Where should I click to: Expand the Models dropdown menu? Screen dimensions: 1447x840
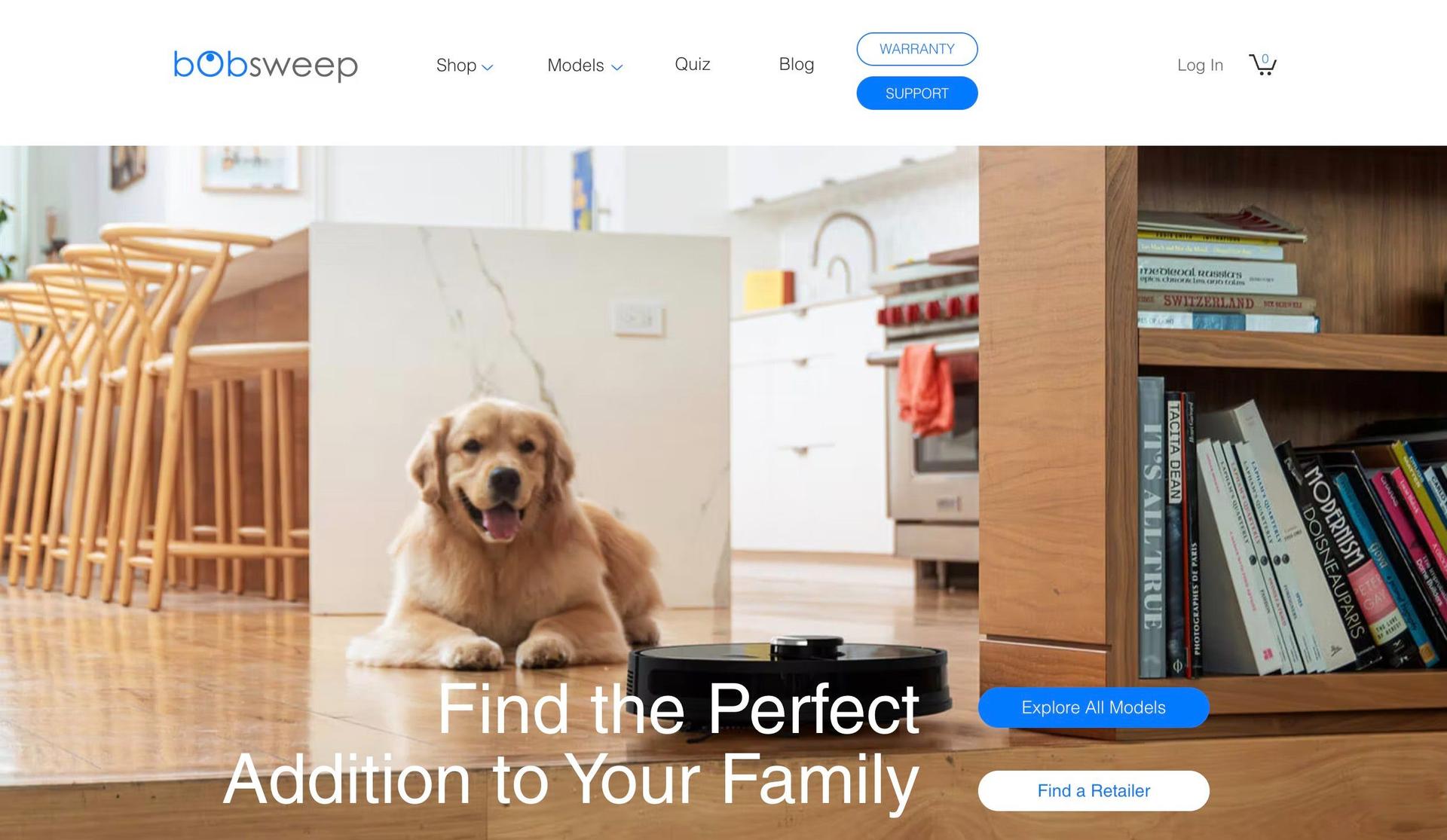pos(585,65)
